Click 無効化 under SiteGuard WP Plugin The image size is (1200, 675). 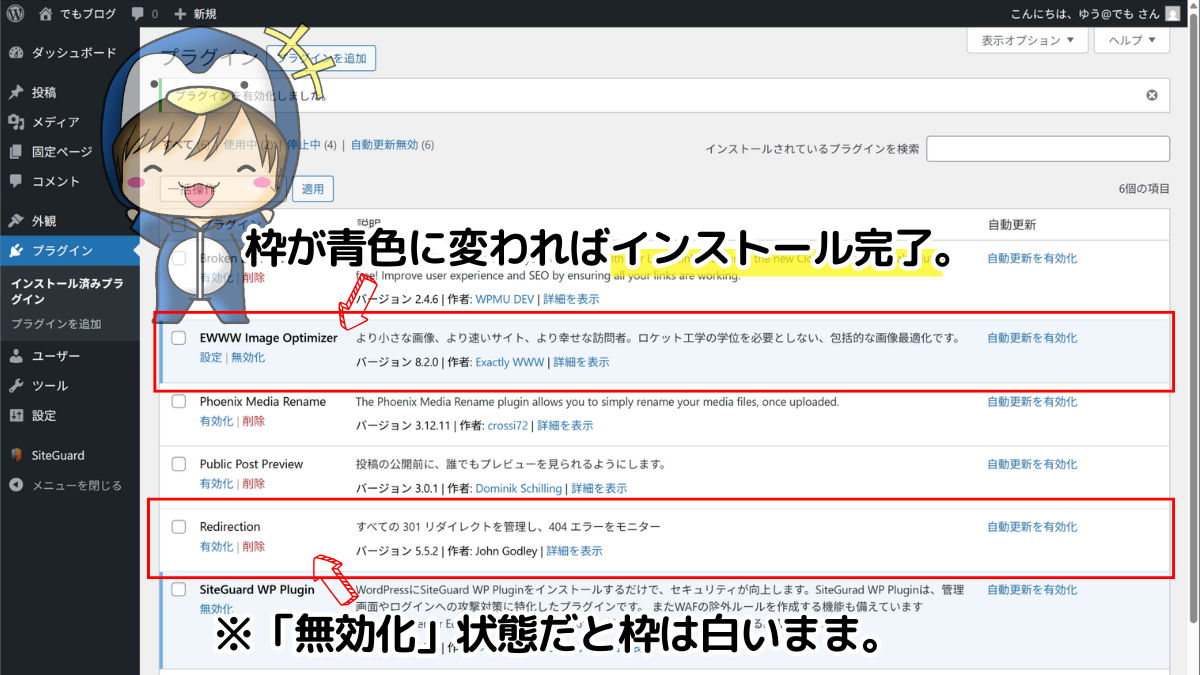click(x=216, y=609)
